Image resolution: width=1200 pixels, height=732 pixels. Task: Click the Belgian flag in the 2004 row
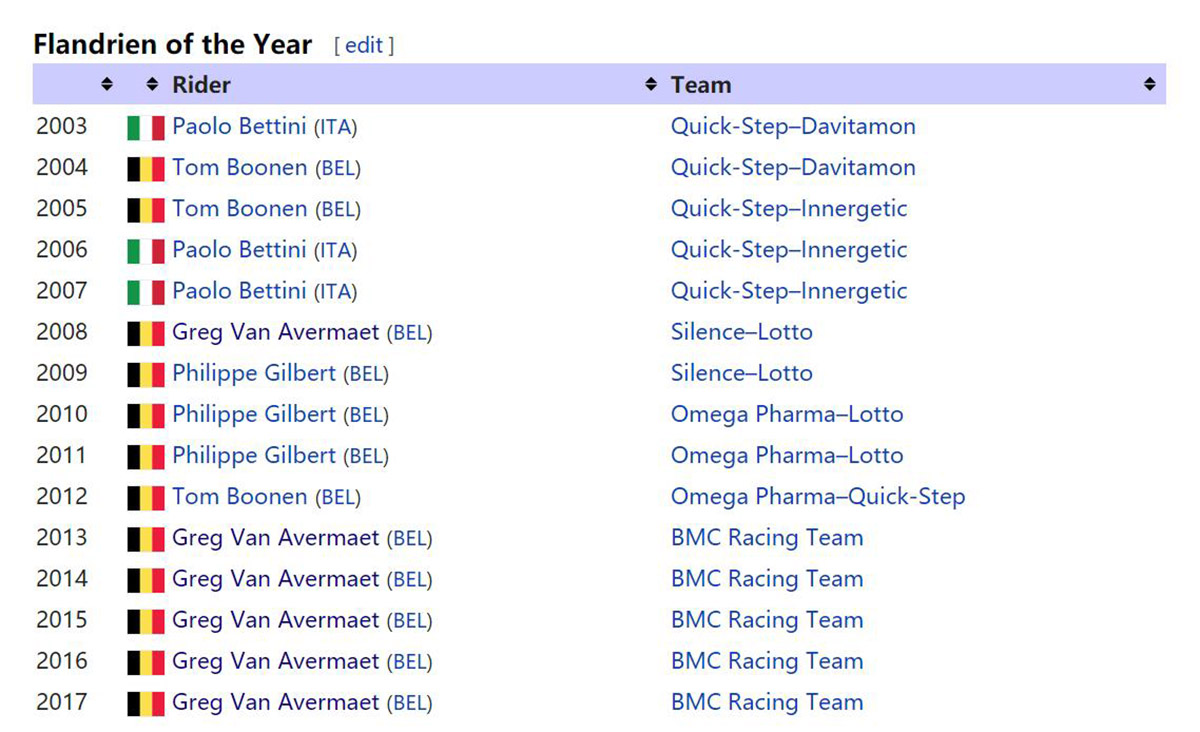tap(146, 168)
